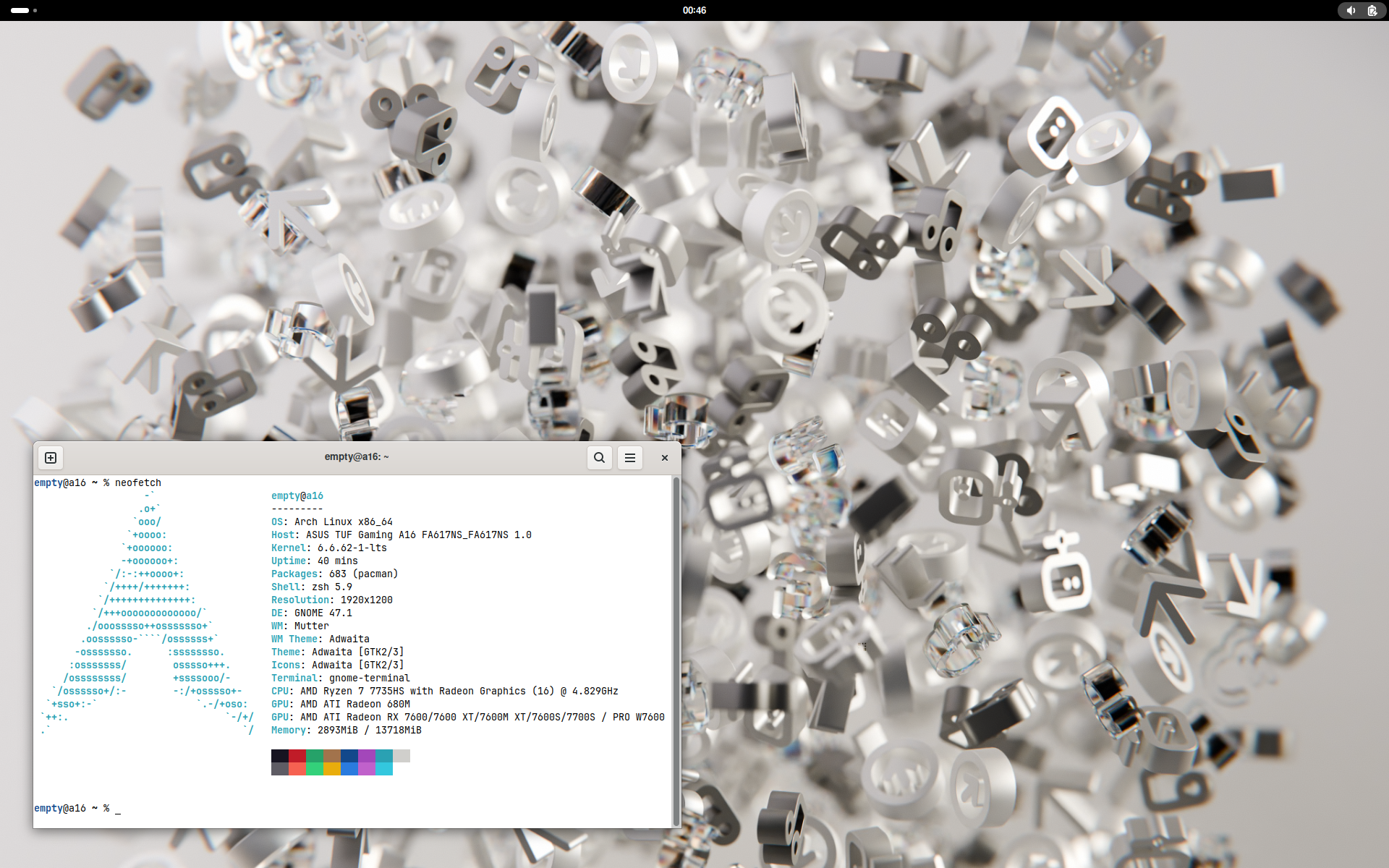1389x868 pixels.
Task: Click the 'Shell: zsh 5.9' line
Action: 312,587
